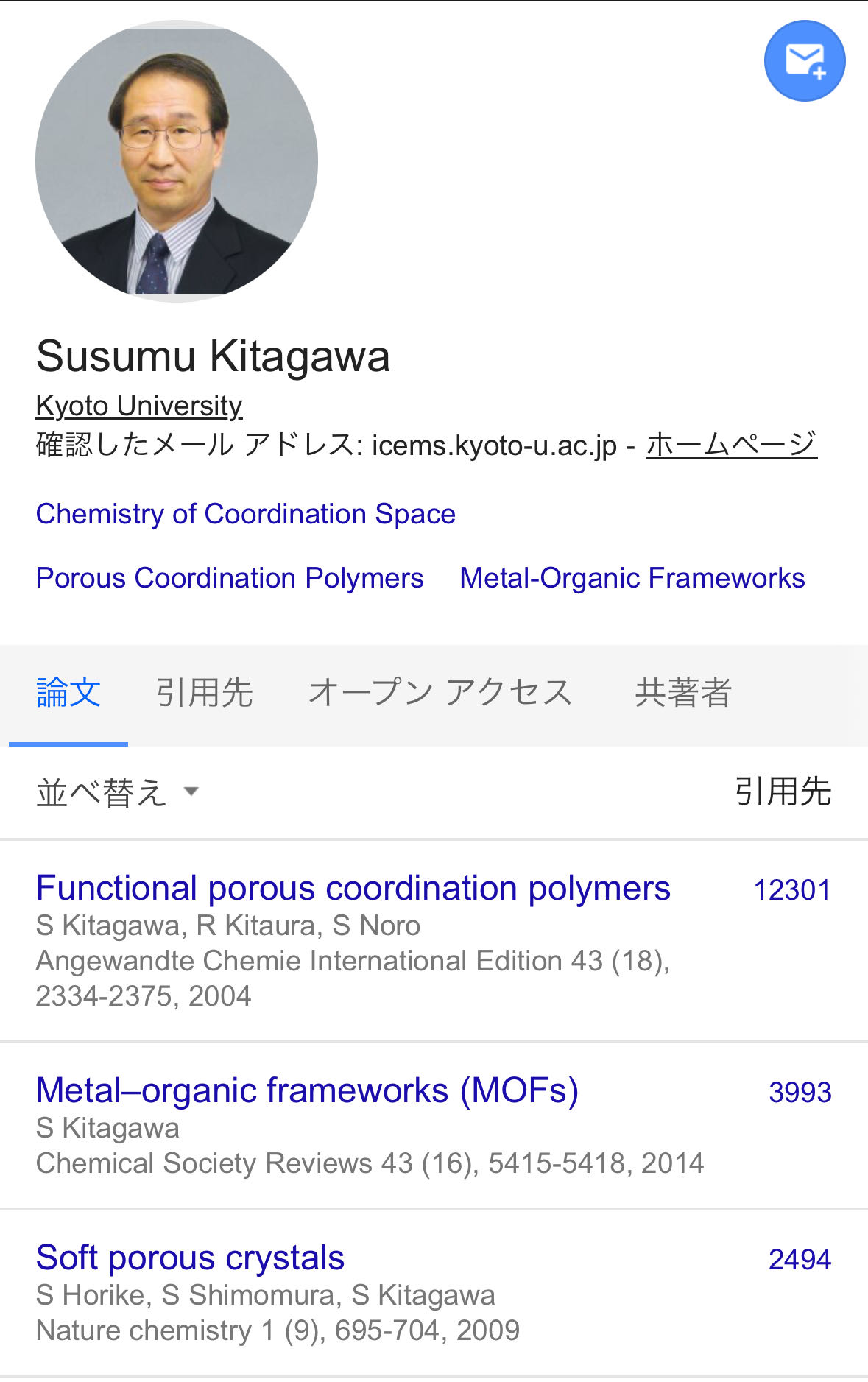
Task: Open the 2494 citation count link
Action: tap(800, 1260)
